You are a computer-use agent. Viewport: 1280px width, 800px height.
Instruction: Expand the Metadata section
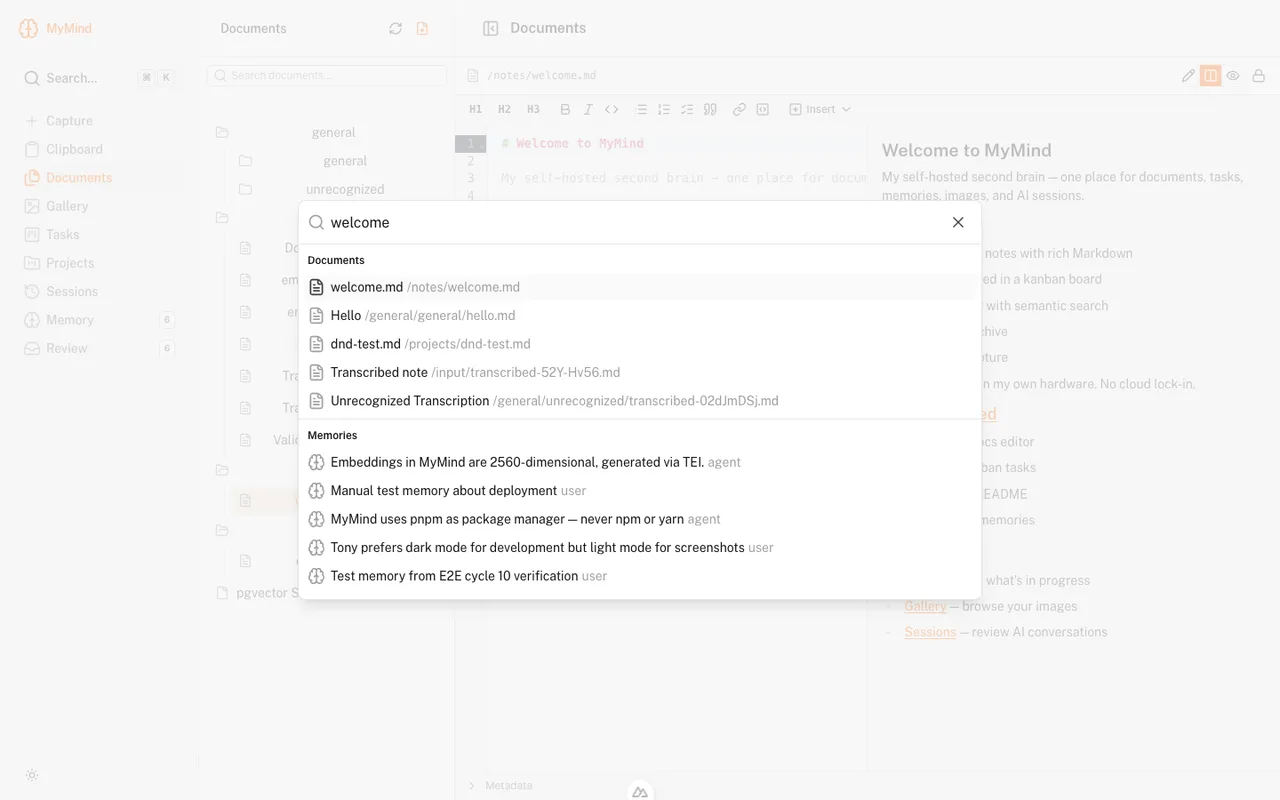(x=501, y=786)
